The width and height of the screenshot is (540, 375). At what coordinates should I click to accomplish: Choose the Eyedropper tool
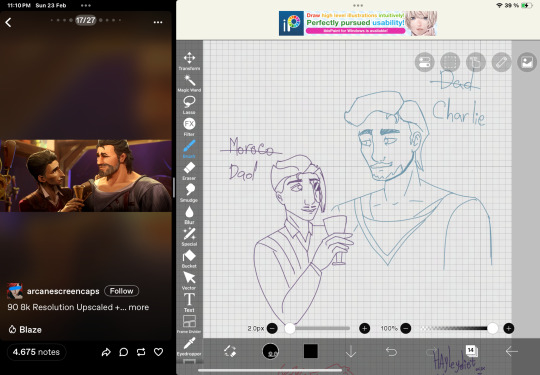pyautogui.click(x=189, y=346)
